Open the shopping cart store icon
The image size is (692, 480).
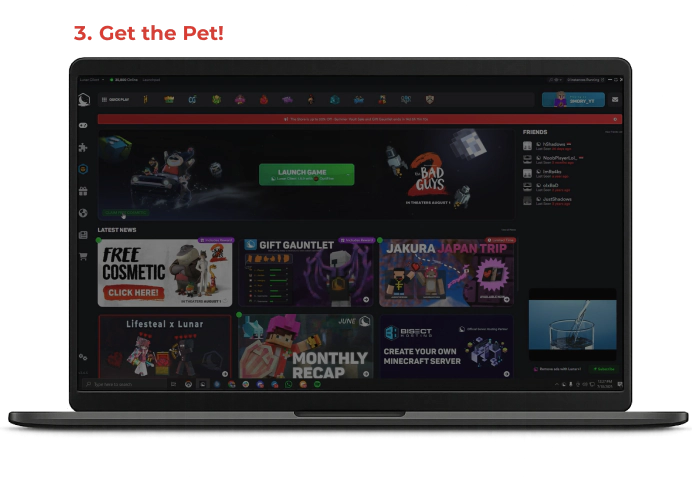click(x=83, y=256)
